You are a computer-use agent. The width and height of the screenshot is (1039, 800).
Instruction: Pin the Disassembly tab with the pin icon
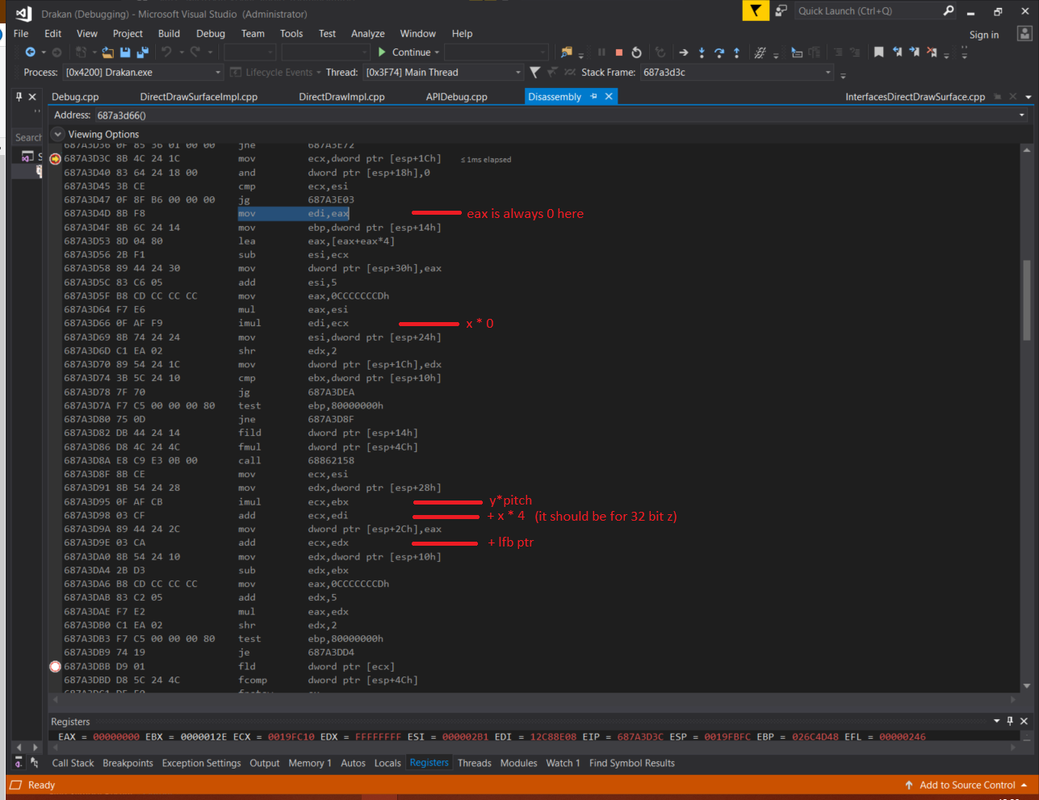[594, 97]
